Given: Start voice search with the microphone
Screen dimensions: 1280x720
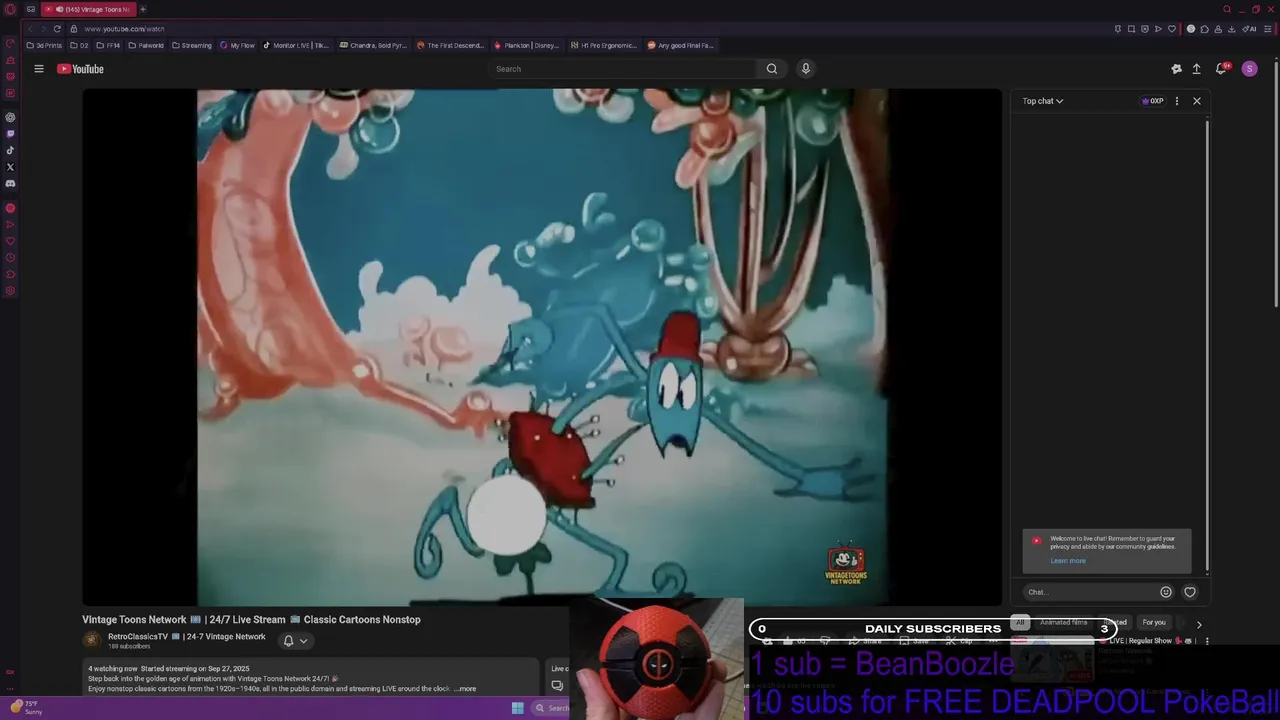Looking at the screenshot, I should [x=805, y=69].
